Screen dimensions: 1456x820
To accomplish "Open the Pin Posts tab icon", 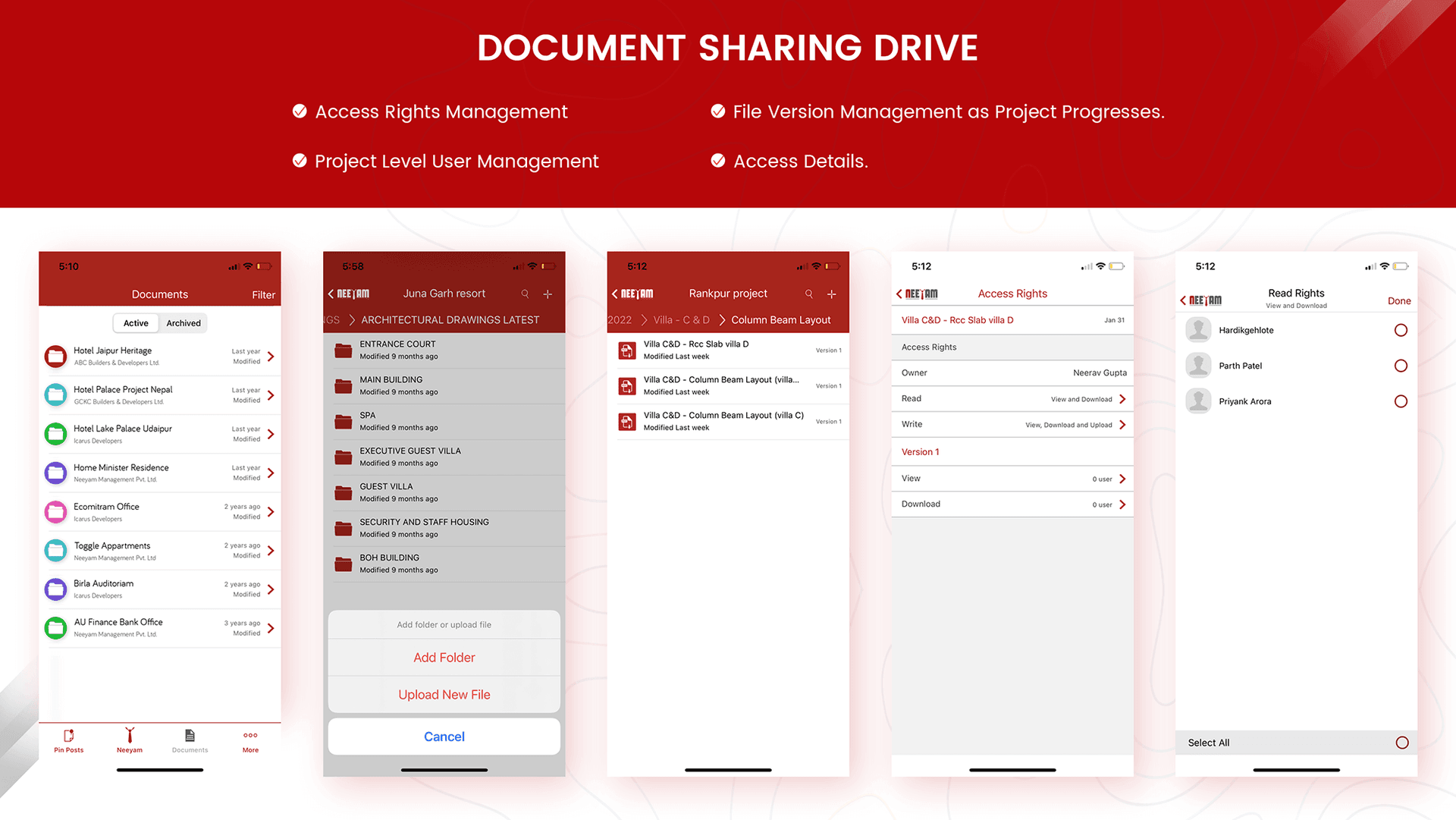I will pos(69,735).
